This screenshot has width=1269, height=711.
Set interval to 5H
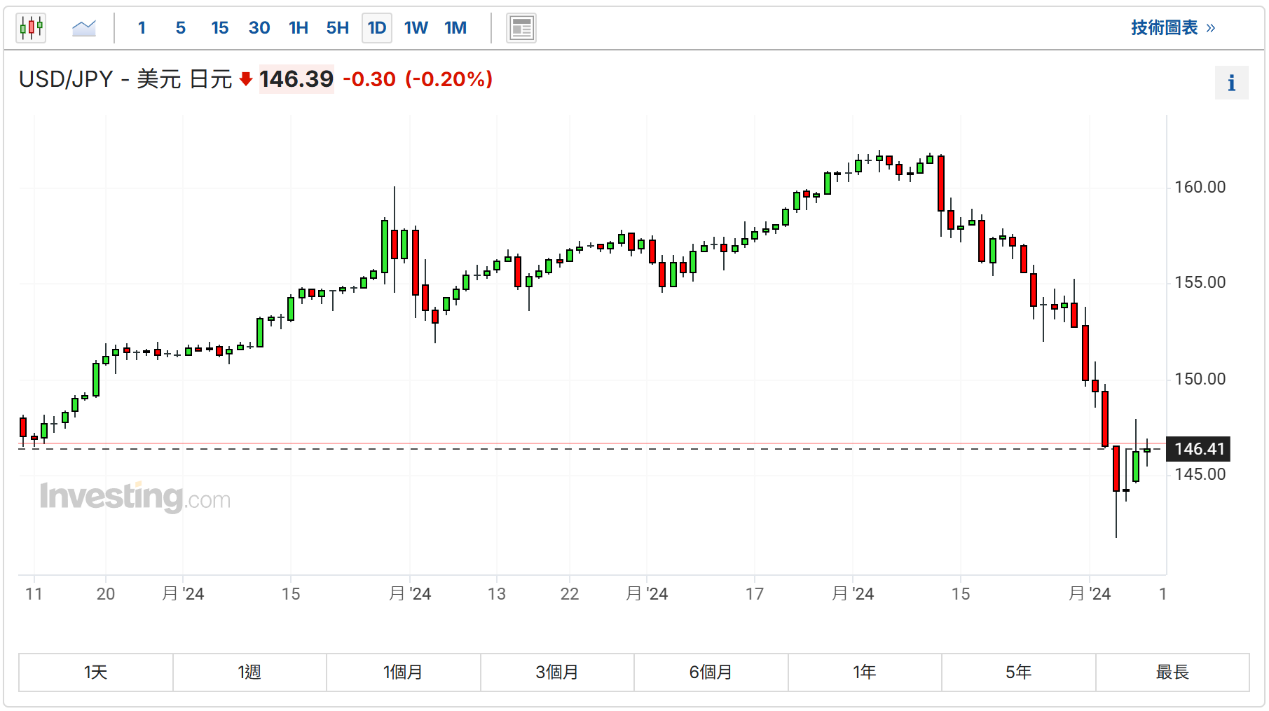(x=337, y=28)
